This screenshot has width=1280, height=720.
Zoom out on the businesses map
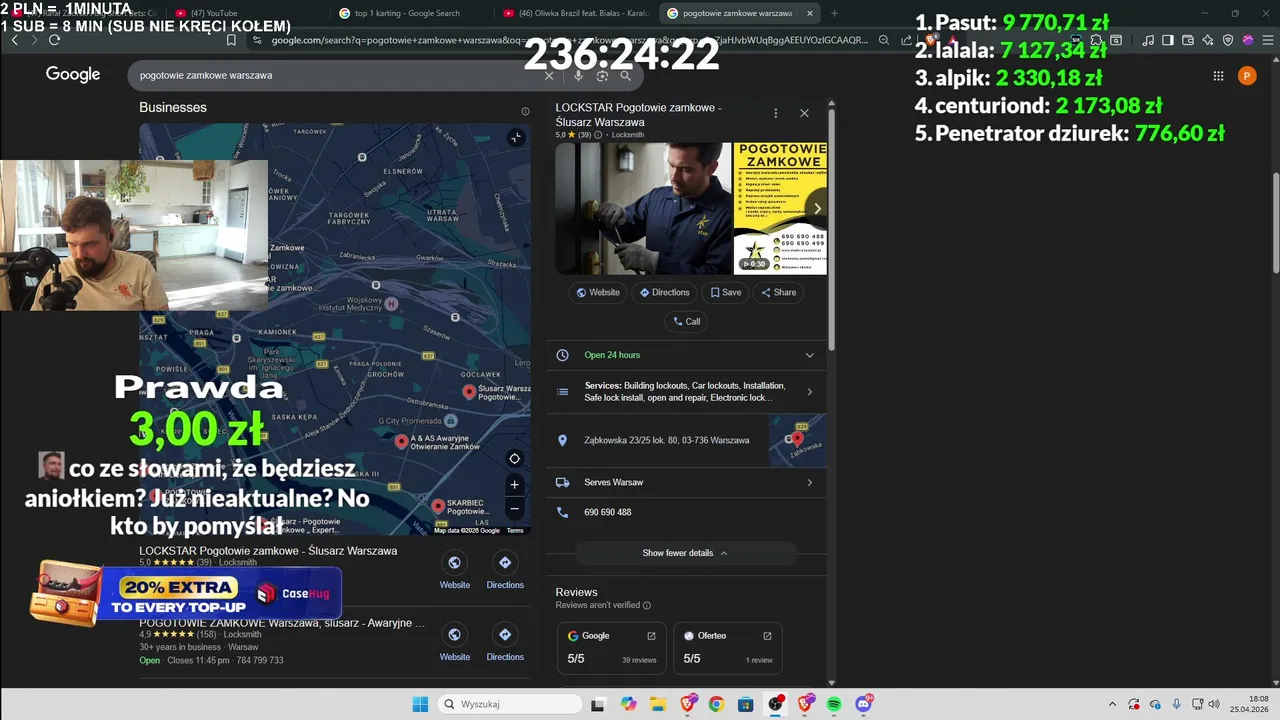click(x=514, y=508)
